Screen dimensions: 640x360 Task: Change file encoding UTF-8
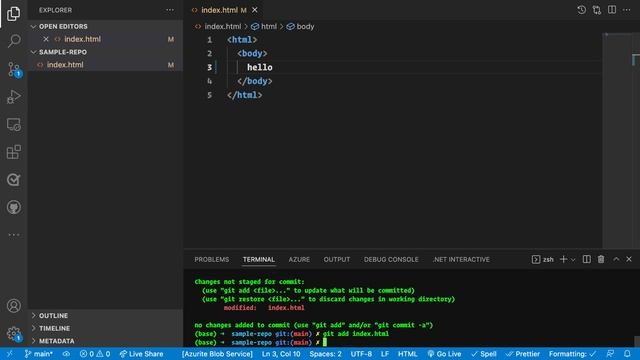361,354
